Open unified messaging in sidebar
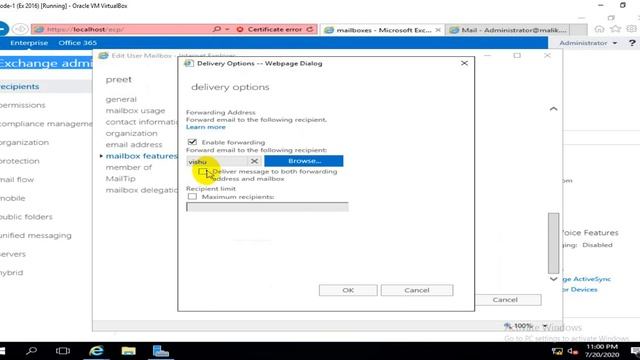 (36, 236)
